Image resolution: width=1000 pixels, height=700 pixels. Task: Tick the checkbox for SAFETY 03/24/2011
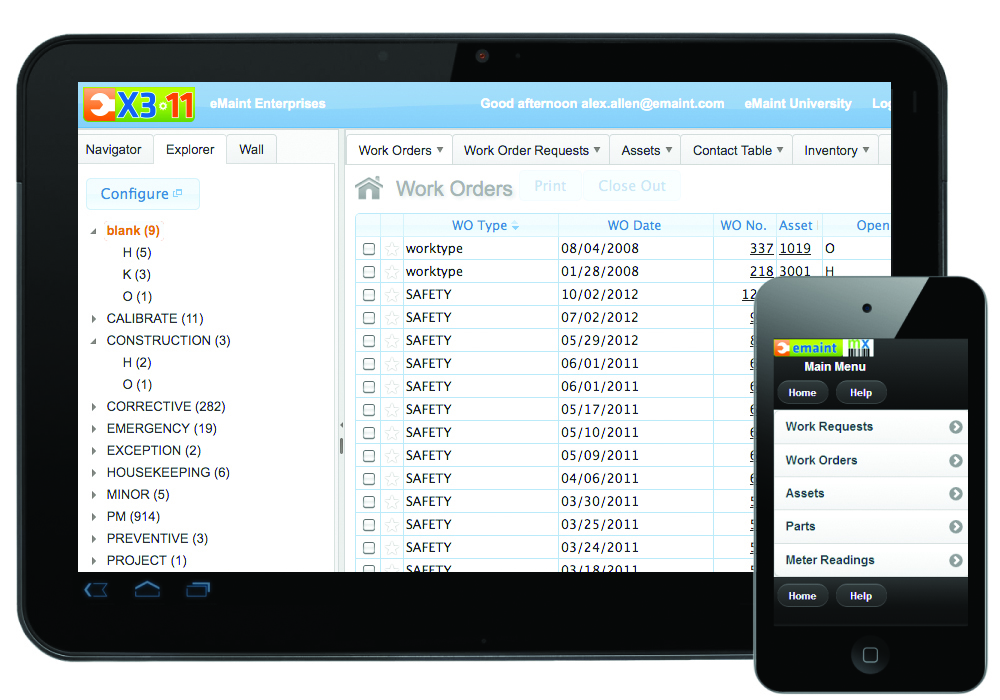click(369, 547)
